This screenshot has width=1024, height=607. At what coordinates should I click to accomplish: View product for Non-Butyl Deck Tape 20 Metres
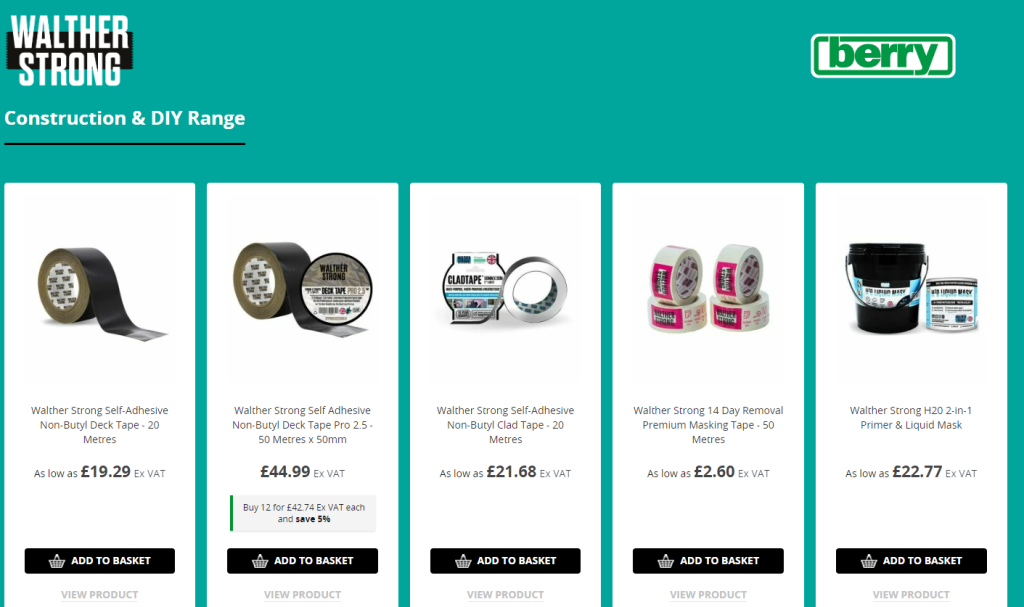pos(99,595)
